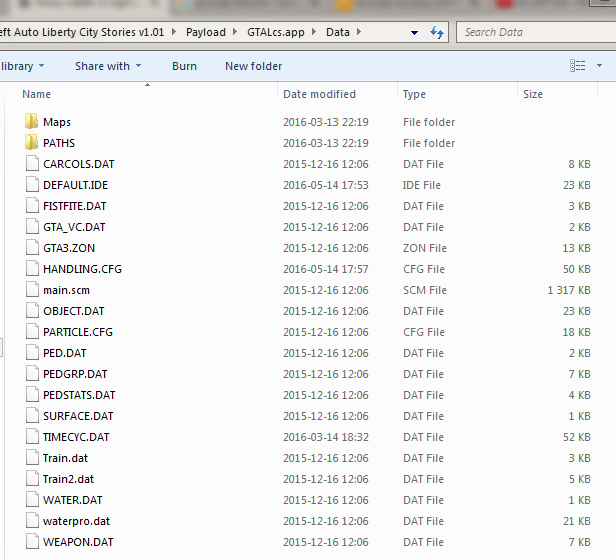Click the 2016-03-14 18:32 date cell
The image size is (616, 560).
(326, 437)
